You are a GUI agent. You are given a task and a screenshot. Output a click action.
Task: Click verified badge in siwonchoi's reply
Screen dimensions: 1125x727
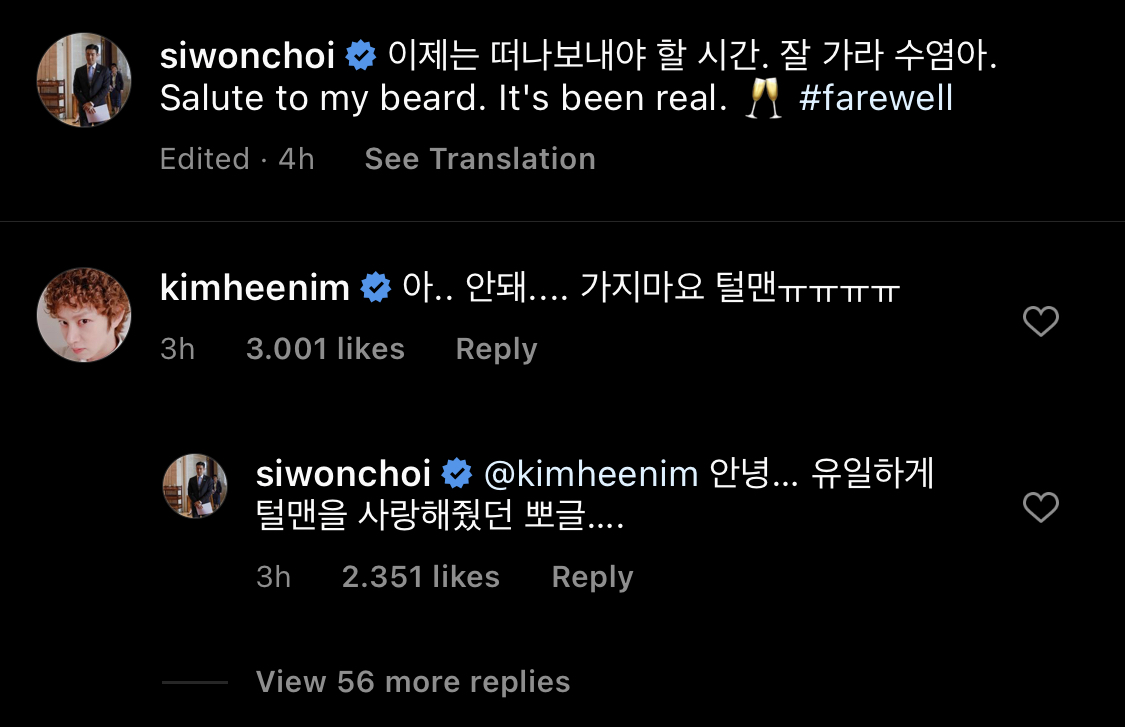click(x=456, y=474)
